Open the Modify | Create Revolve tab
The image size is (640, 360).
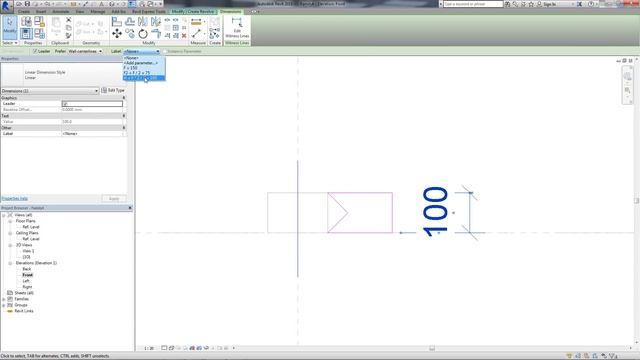pyautogui.click(x=193, y=11)
